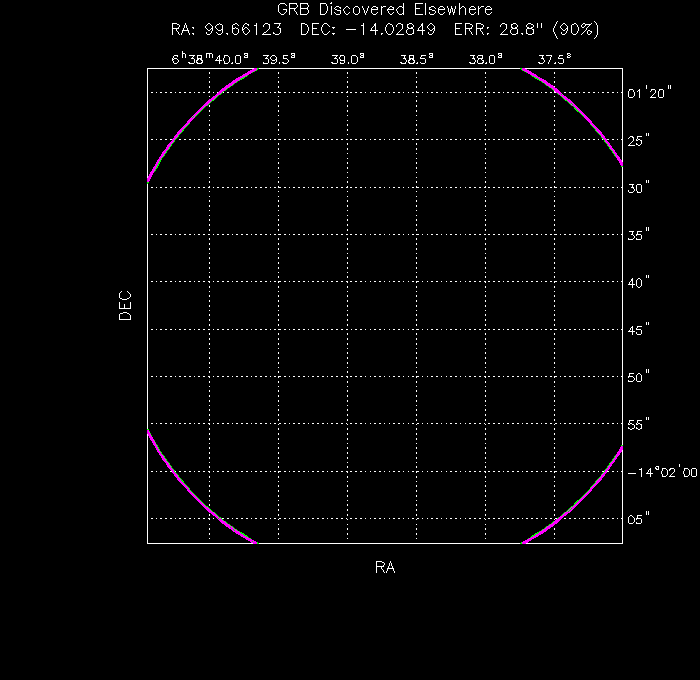Viewport: 700px width, 680px height.
Task: Click the 30" DEC tick label
Action: [638, 188]
